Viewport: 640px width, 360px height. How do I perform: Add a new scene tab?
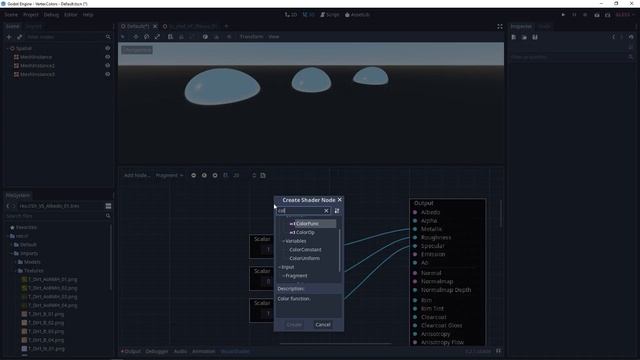click(x=226, y=26)
